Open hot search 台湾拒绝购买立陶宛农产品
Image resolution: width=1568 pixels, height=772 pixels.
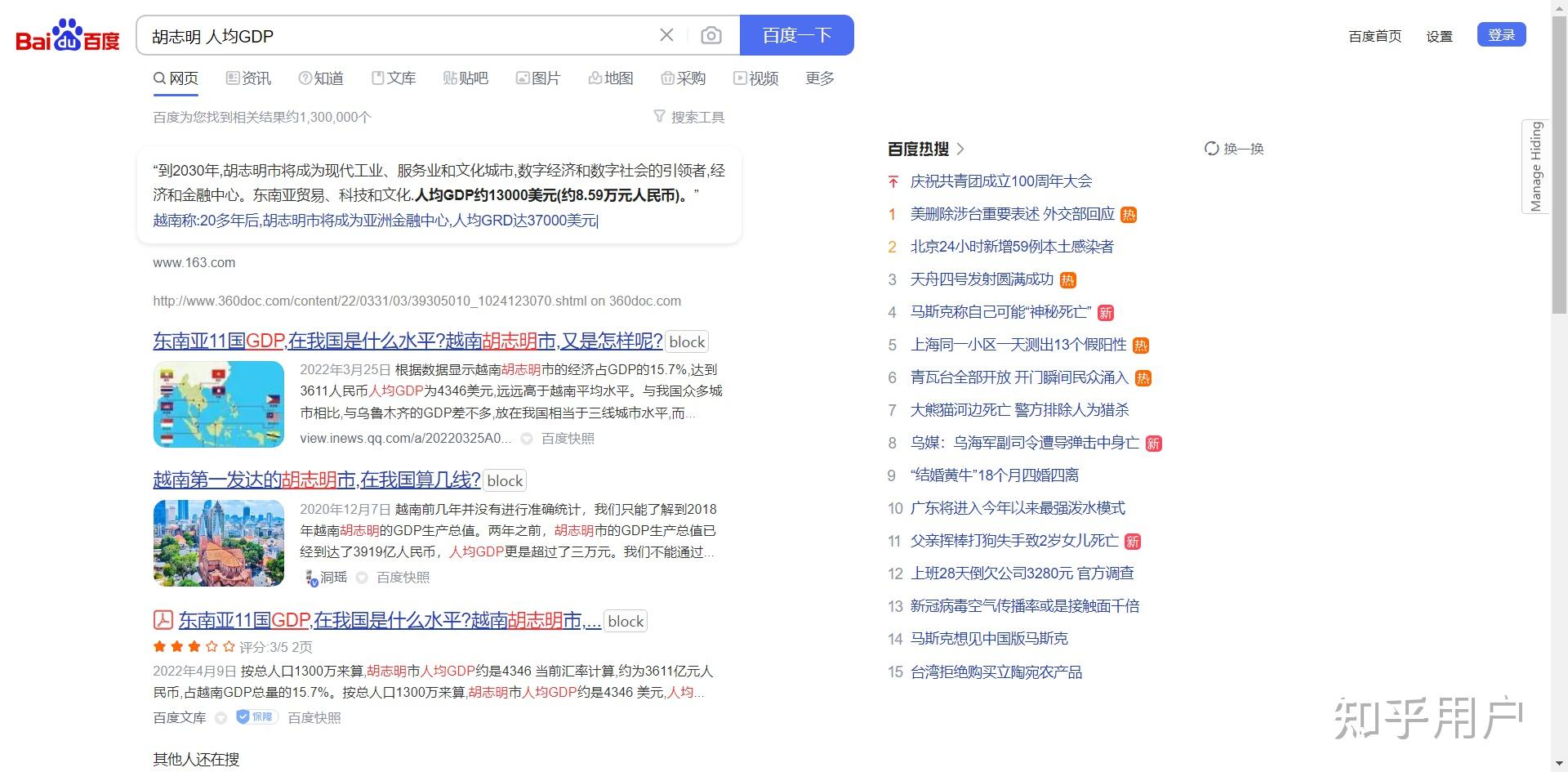click(996, 672)
